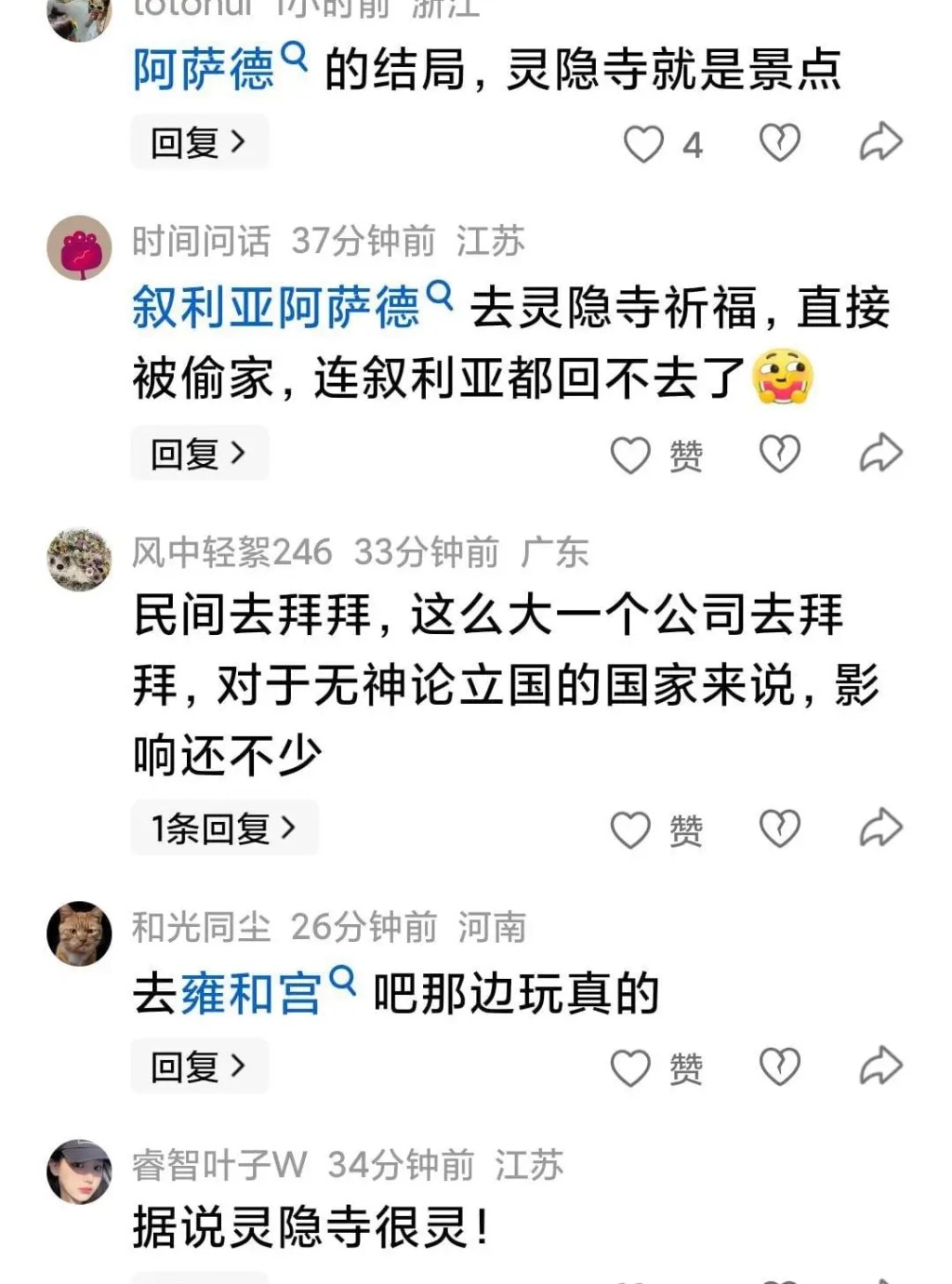Dislike the comment by 时间问话
Image resolution: width=952 pixels, height=1284 pixels.
pos(779,454)
